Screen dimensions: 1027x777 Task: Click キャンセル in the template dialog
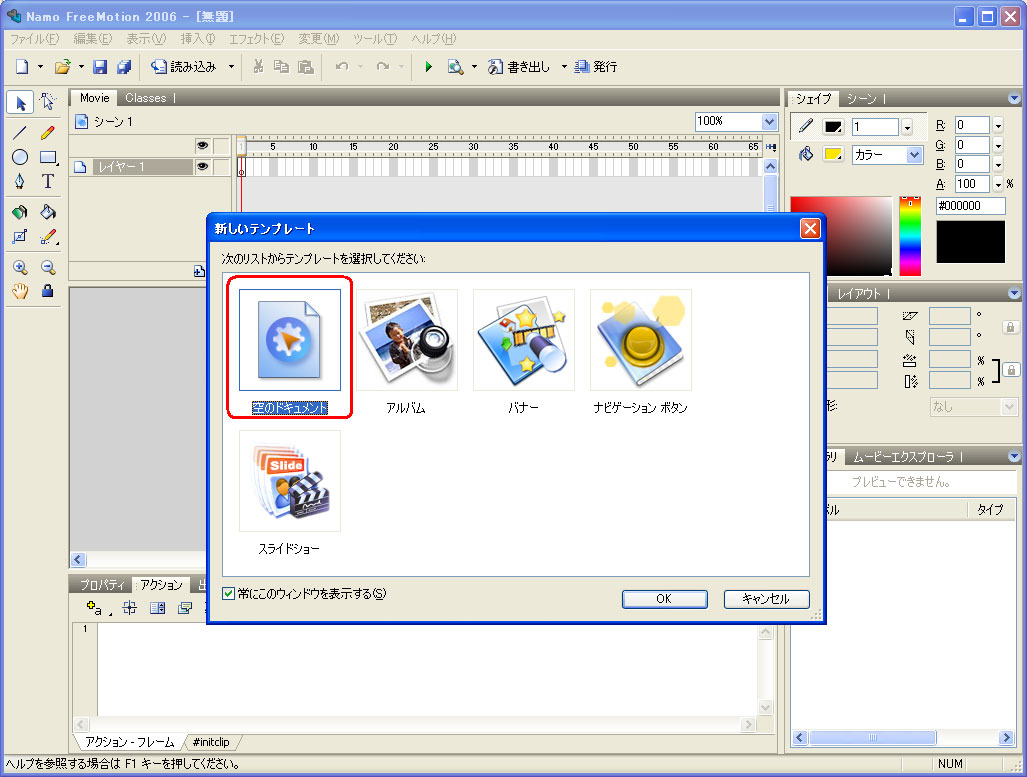point(766,599)
